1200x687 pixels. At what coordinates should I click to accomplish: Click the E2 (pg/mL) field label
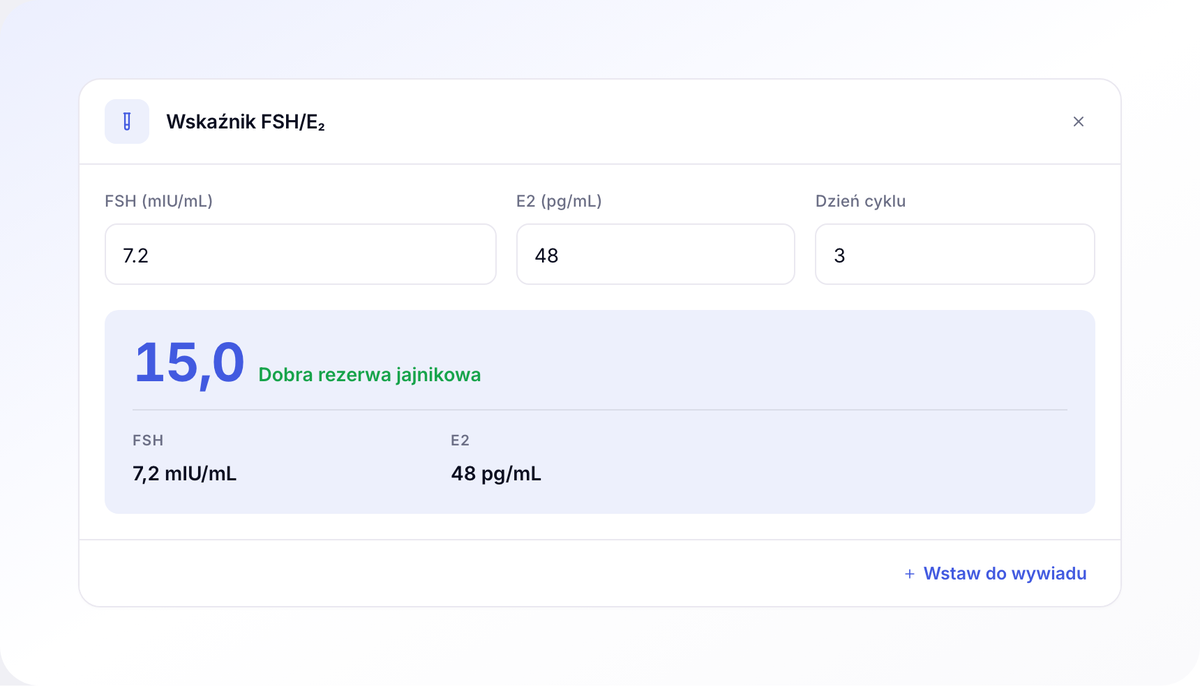[559, 201]
